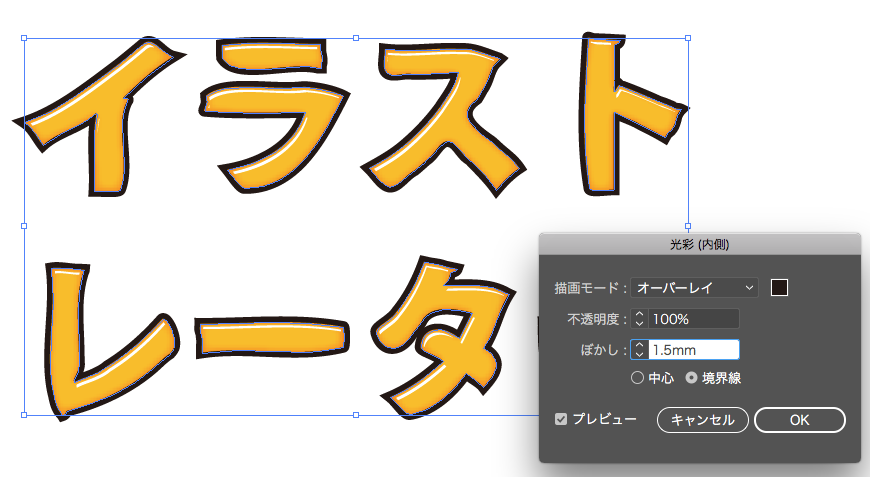Screen dimensions: 870x477
Task: Click the top-left selection handle
Action: pos(24,38)
